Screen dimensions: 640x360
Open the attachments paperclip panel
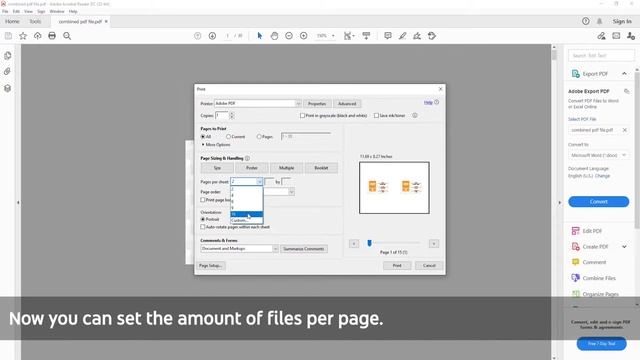coord(7,71)
